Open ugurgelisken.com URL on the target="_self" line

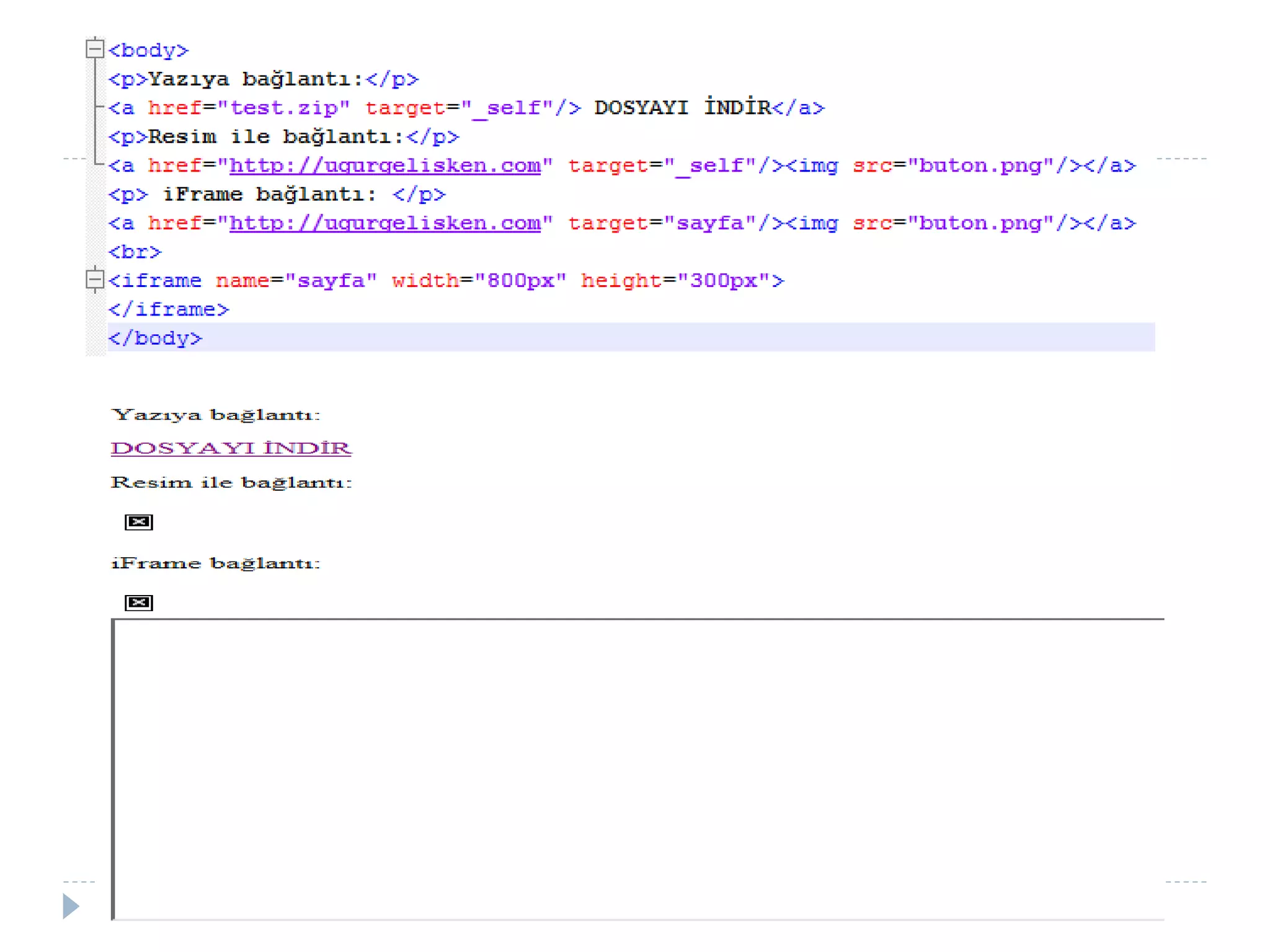click(x=384, y=165)
